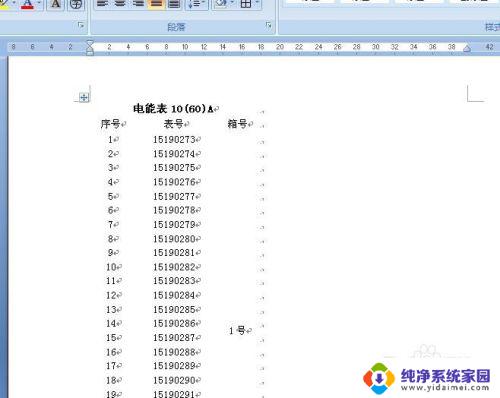Screen dimensions: 500x398
Task: Click the cell containing 15190277
Action: 174,196
